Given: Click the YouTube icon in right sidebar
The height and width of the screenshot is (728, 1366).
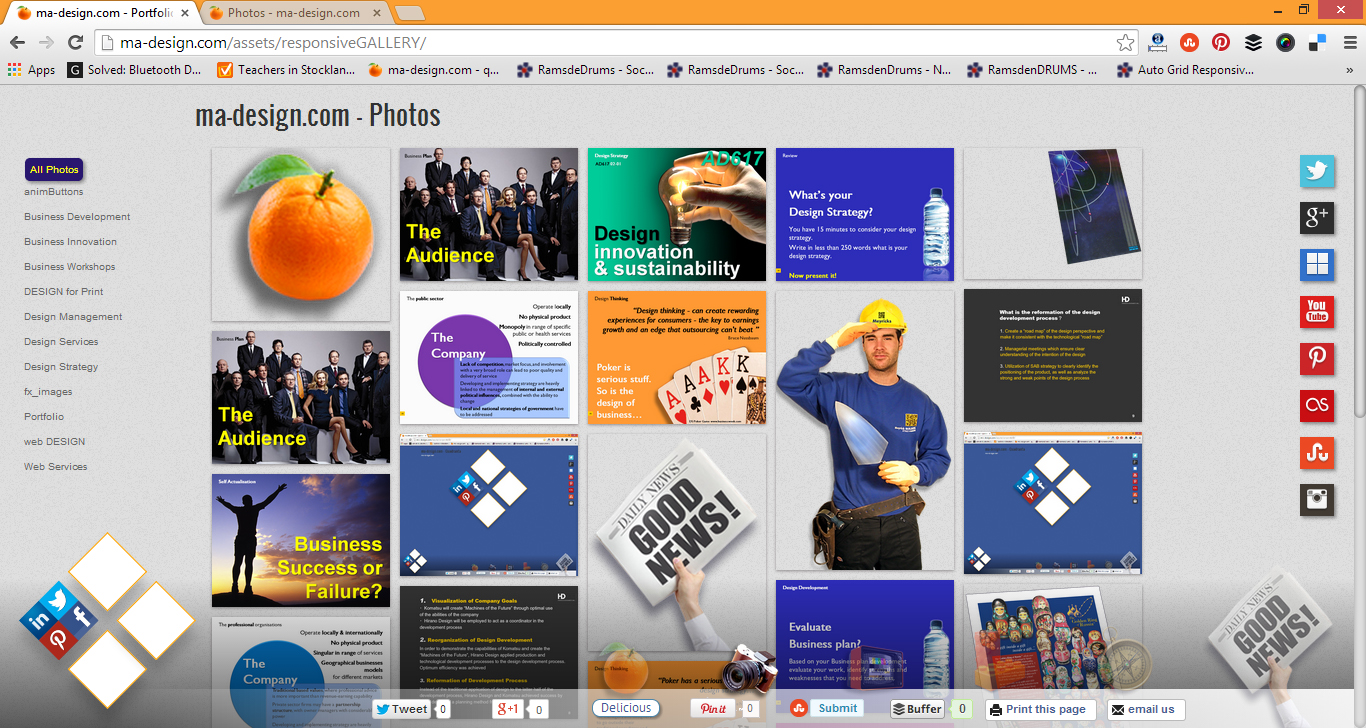Looking at the screenshot, I should [1316, 311].
